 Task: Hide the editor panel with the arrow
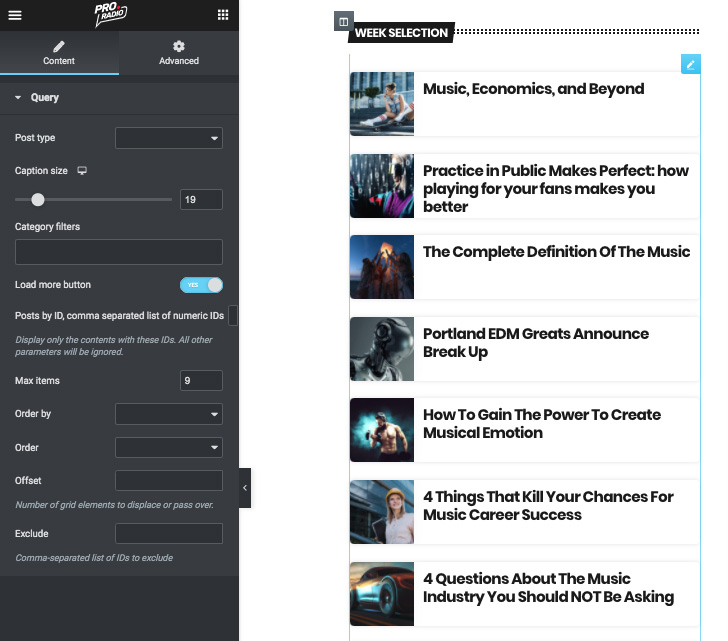click(x=245, y=488)
